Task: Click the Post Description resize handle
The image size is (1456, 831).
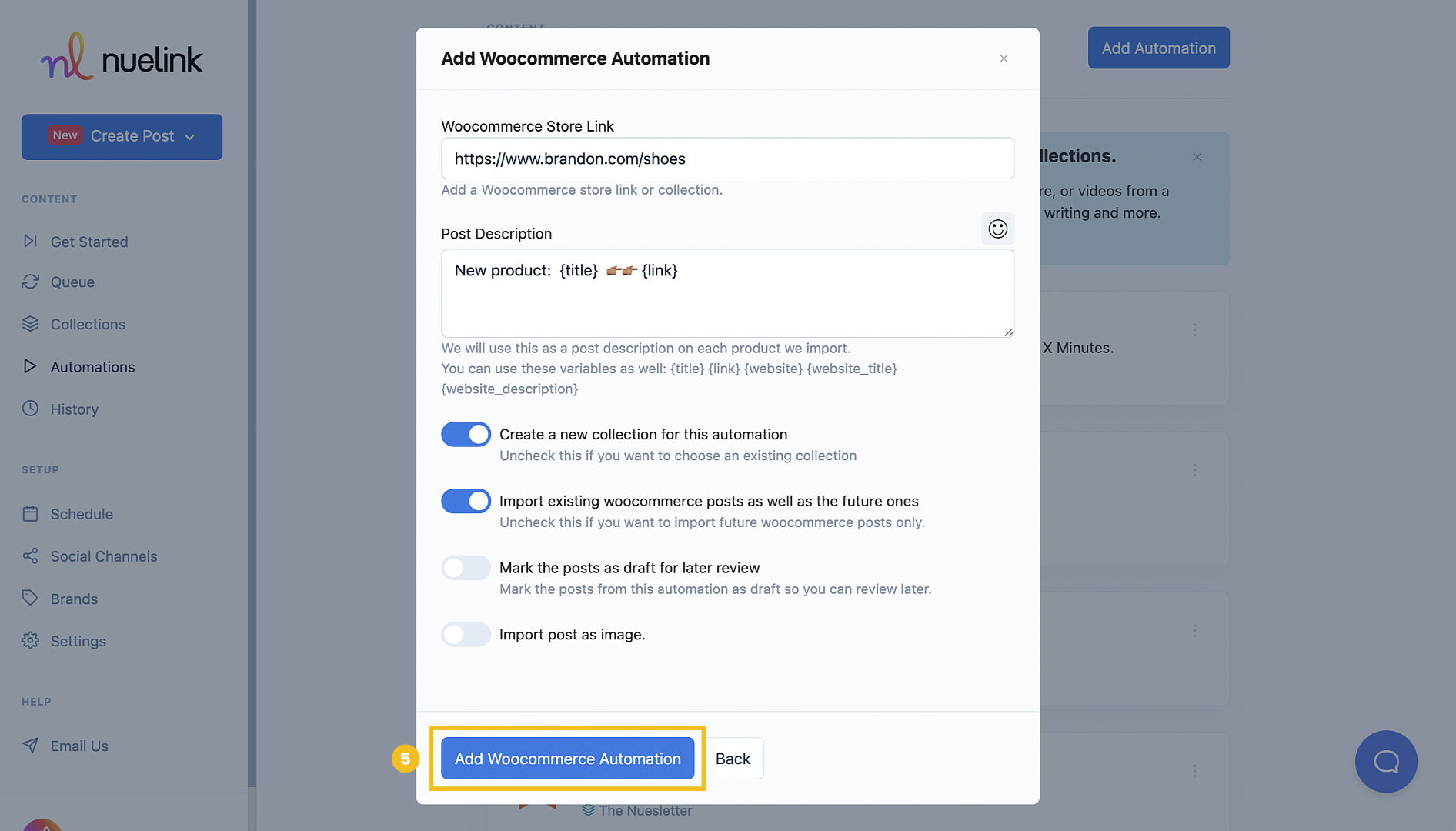Action: [1008, 332]
